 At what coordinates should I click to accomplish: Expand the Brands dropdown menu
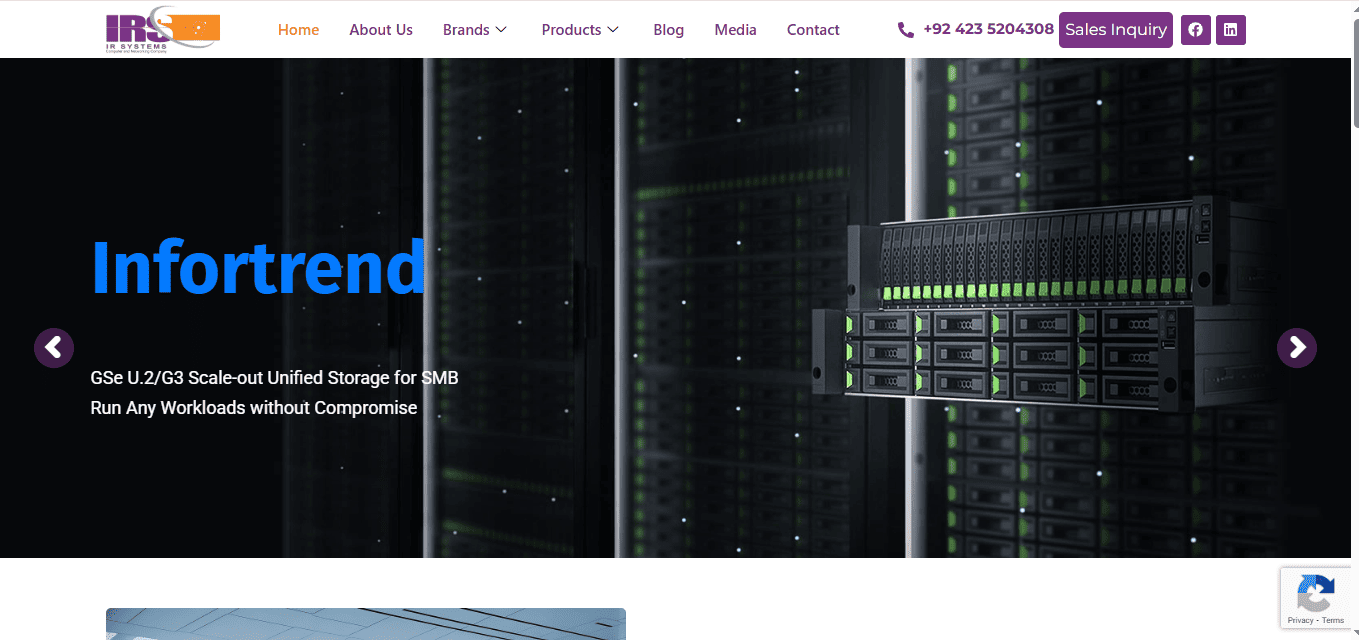475,30
